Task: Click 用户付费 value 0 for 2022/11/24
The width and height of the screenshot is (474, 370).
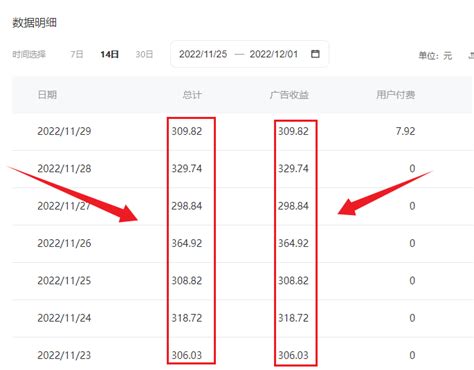Action: tap(412, 318)
